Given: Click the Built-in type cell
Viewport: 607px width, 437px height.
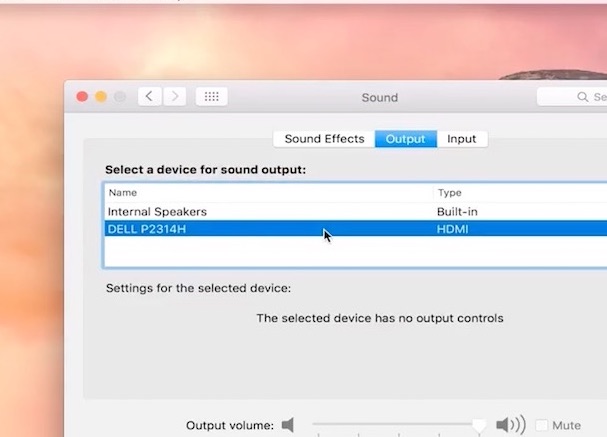Looking at the screenshot, I should point(457,212).
